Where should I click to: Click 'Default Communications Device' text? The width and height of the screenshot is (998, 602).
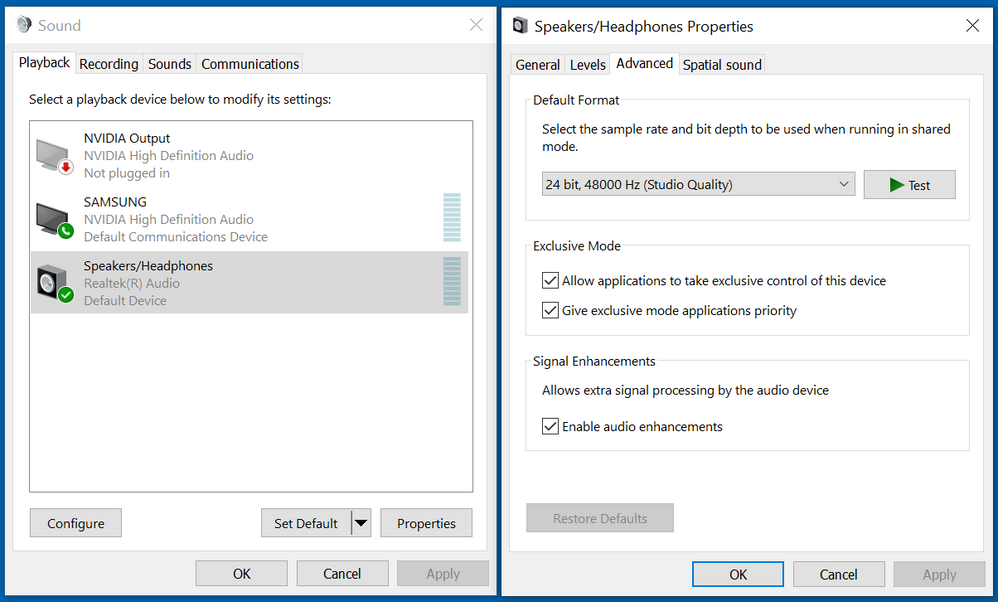176,237
